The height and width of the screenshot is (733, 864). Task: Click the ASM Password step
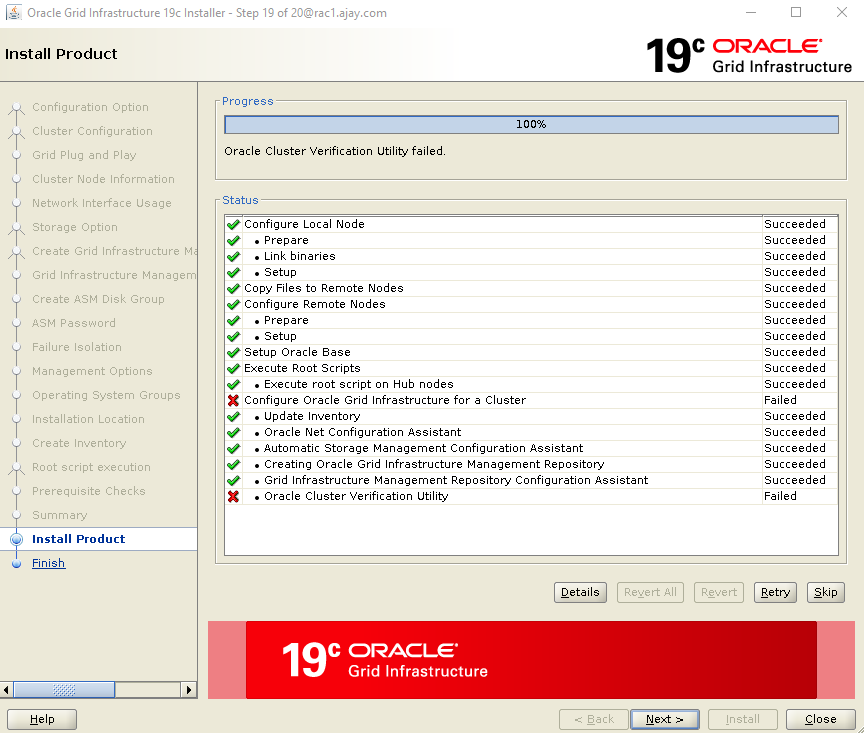(x=74, y=323)
